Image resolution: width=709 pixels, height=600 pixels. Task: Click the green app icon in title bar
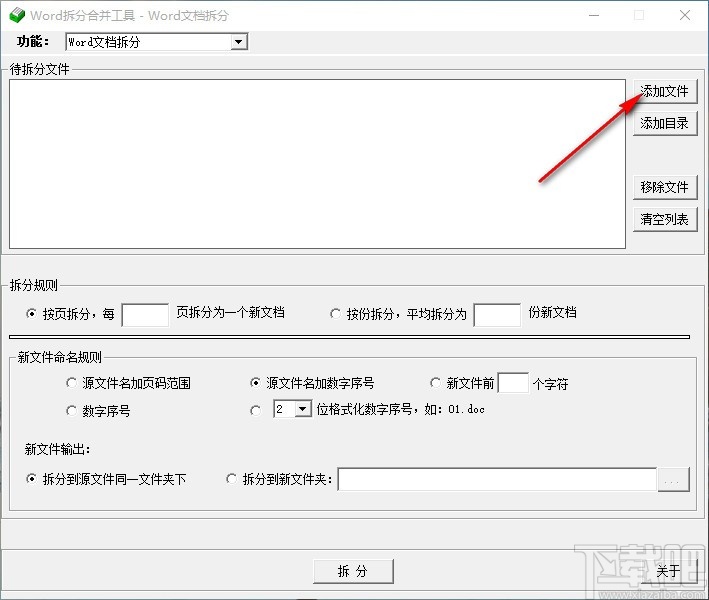click(17, 15)
